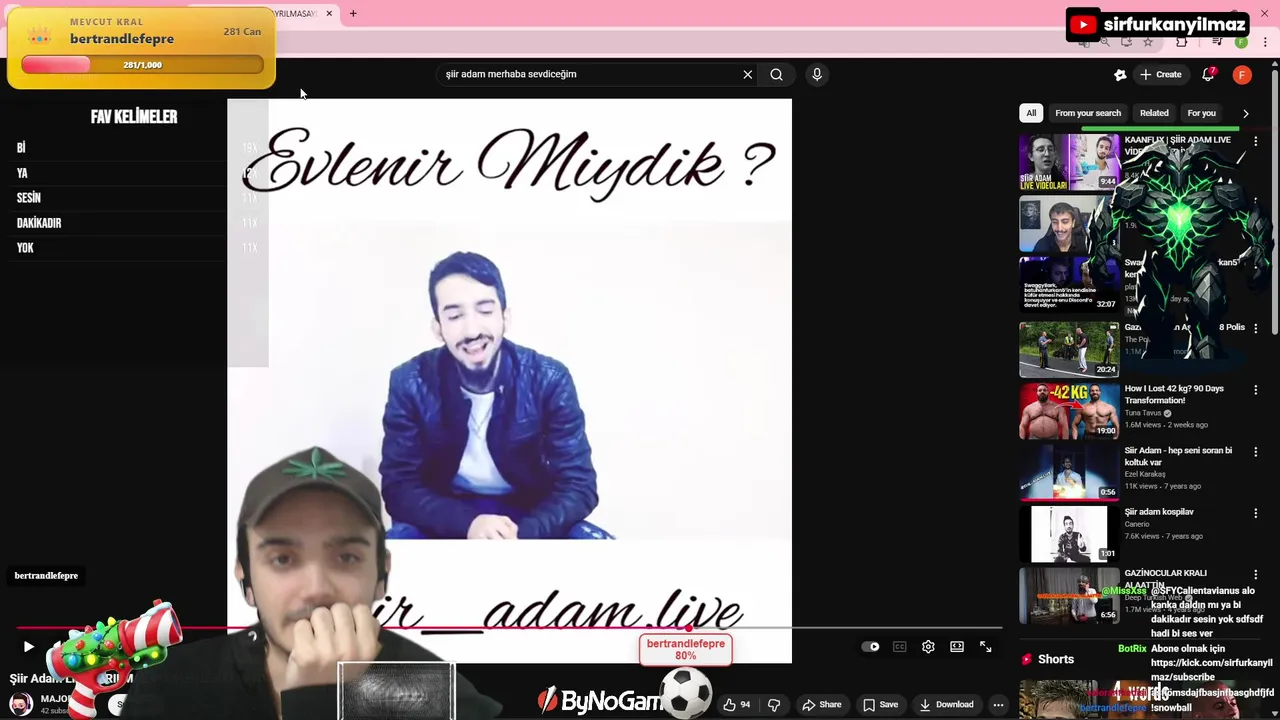The width and height of the screenshot is (1280, 720).
Task: Open options menu for KAANFLIX video
Action: [1256, 142]
